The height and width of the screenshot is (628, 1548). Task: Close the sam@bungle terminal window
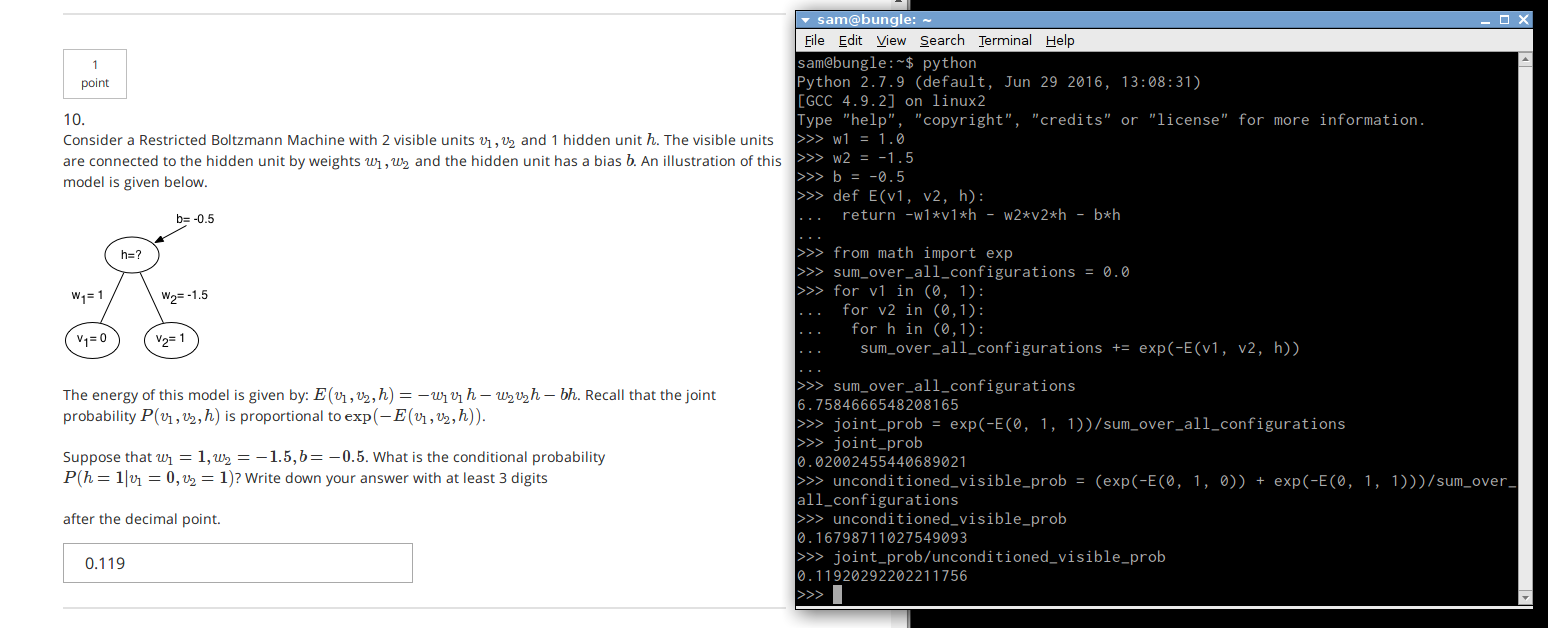coord(1523,20)
